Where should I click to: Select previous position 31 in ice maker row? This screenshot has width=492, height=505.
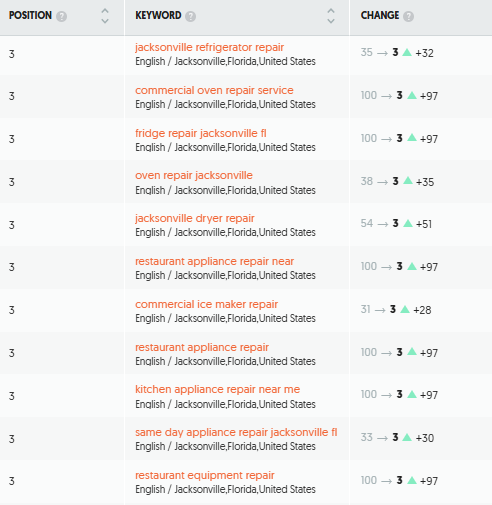[x=366, y=309]
